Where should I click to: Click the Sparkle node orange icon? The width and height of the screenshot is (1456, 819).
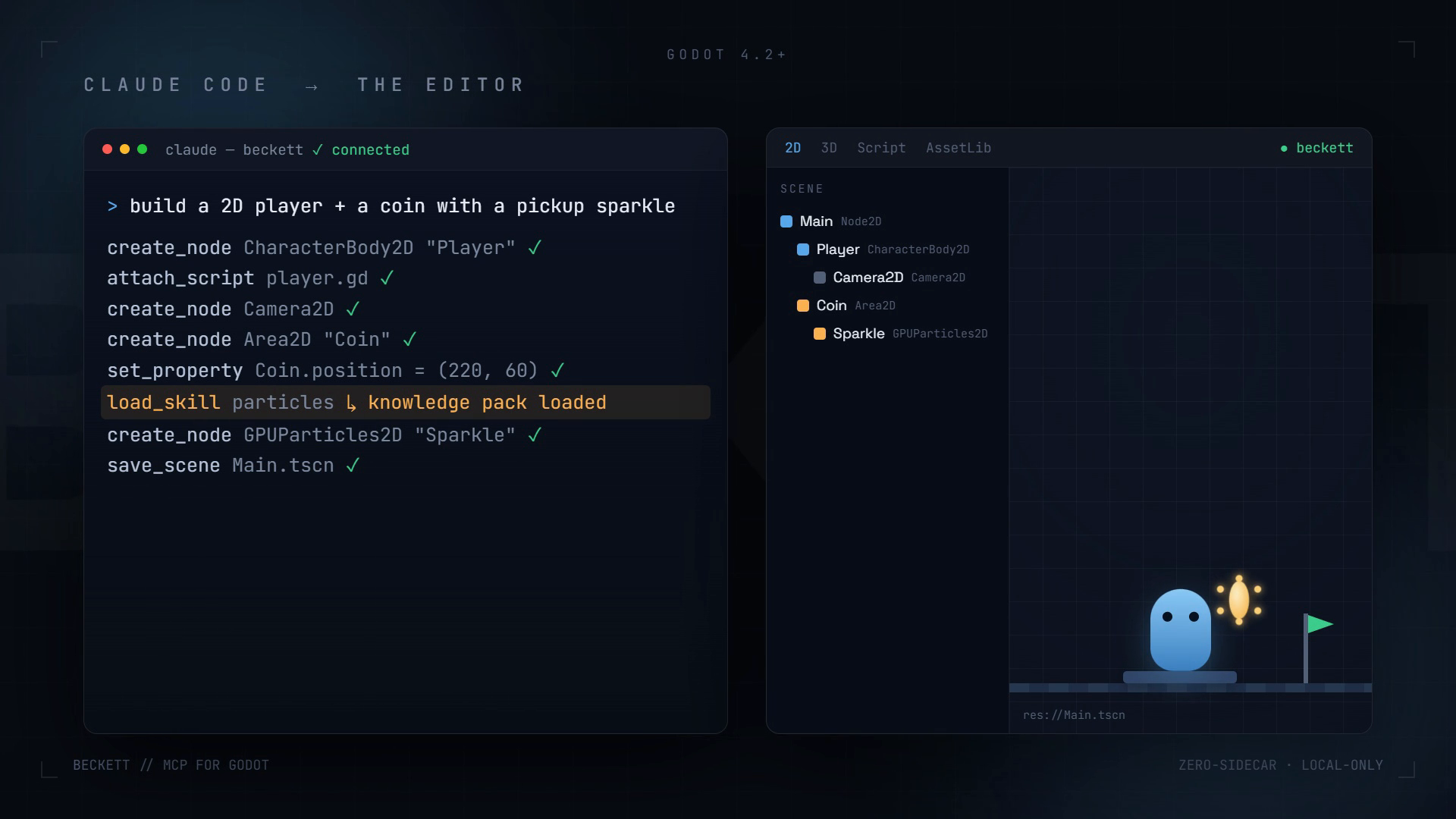click(x=820, y=334)
